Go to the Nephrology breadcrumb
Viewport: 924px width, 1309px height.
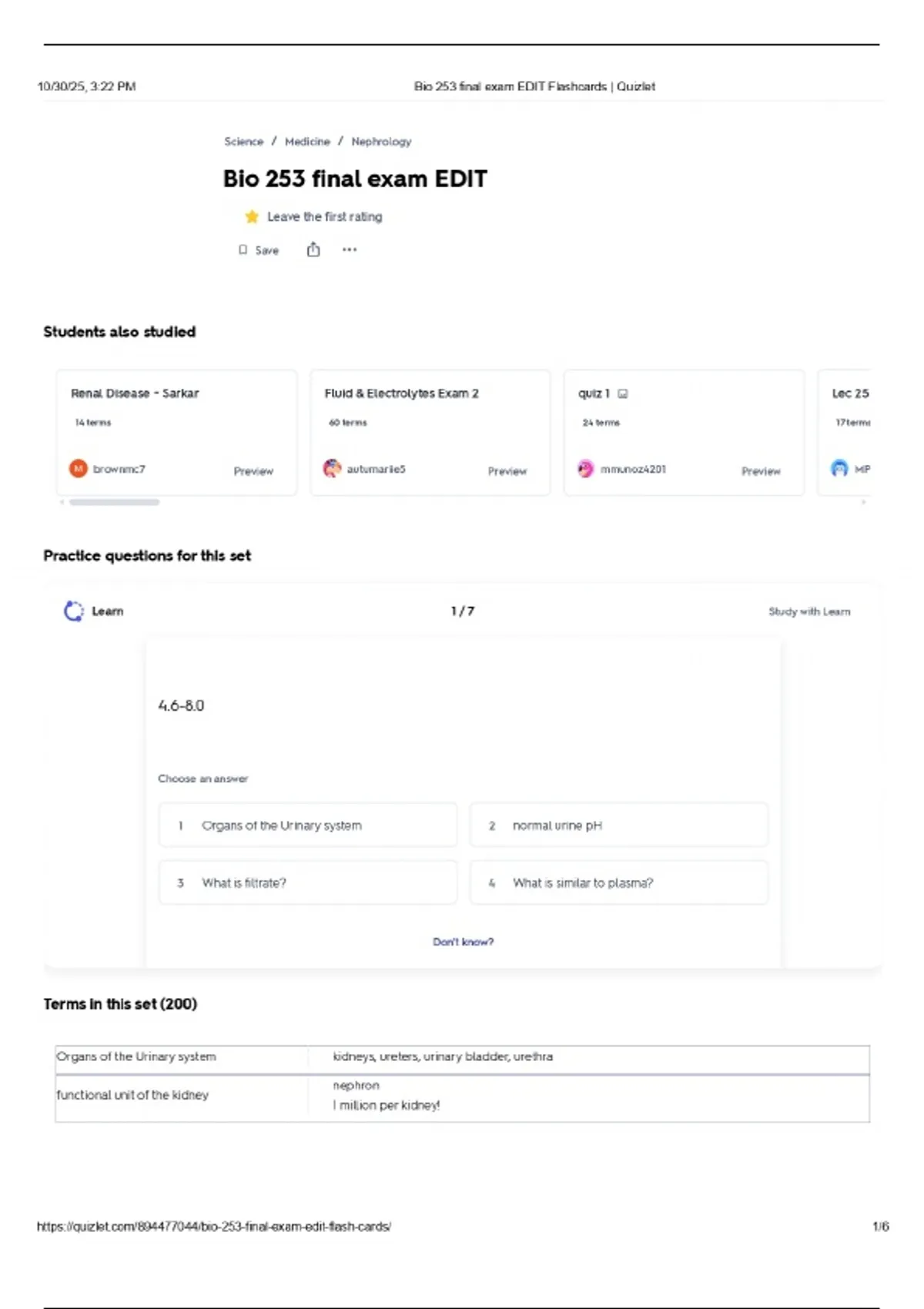point(381,142)
